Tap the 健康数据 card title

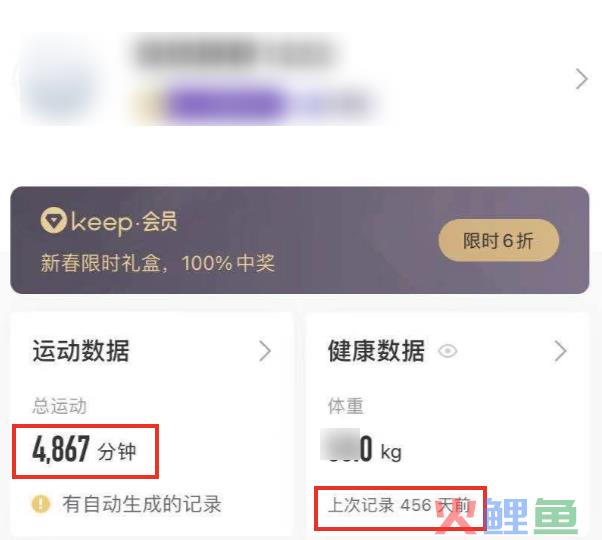click(x=376, y=351)
